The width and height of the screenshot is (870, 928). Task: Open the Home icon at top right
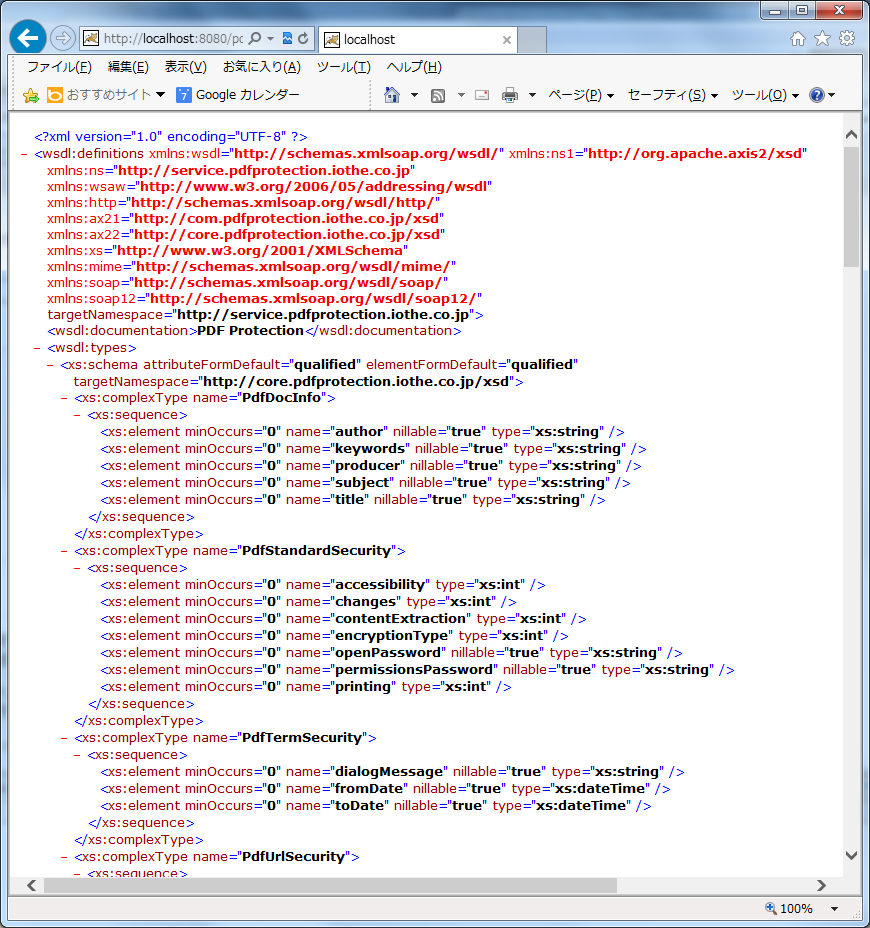(798, 38)
